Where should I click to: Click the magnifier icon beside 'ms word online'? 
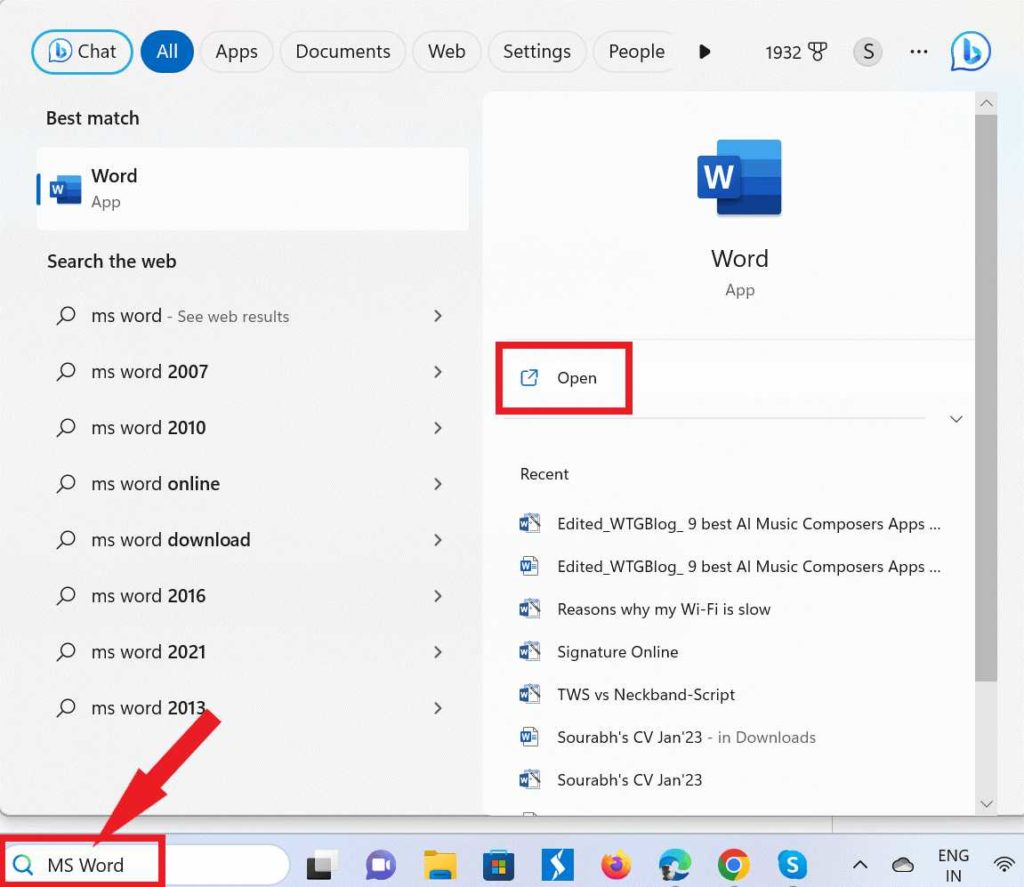[x=66, y=483]
